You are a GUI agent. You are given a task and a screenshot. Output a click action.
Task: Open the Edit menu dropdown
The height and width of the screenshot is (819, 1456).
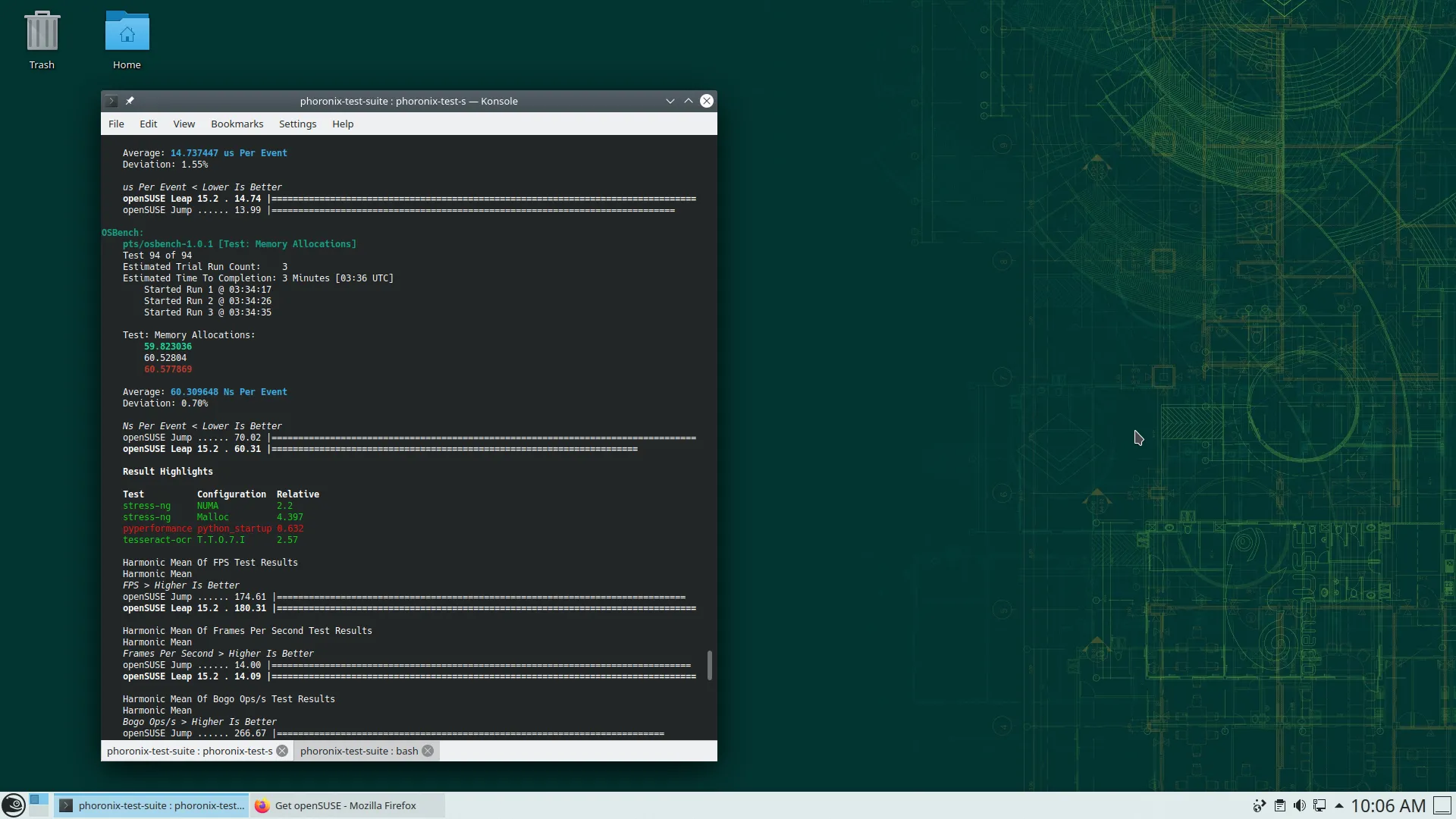point(148,124)
